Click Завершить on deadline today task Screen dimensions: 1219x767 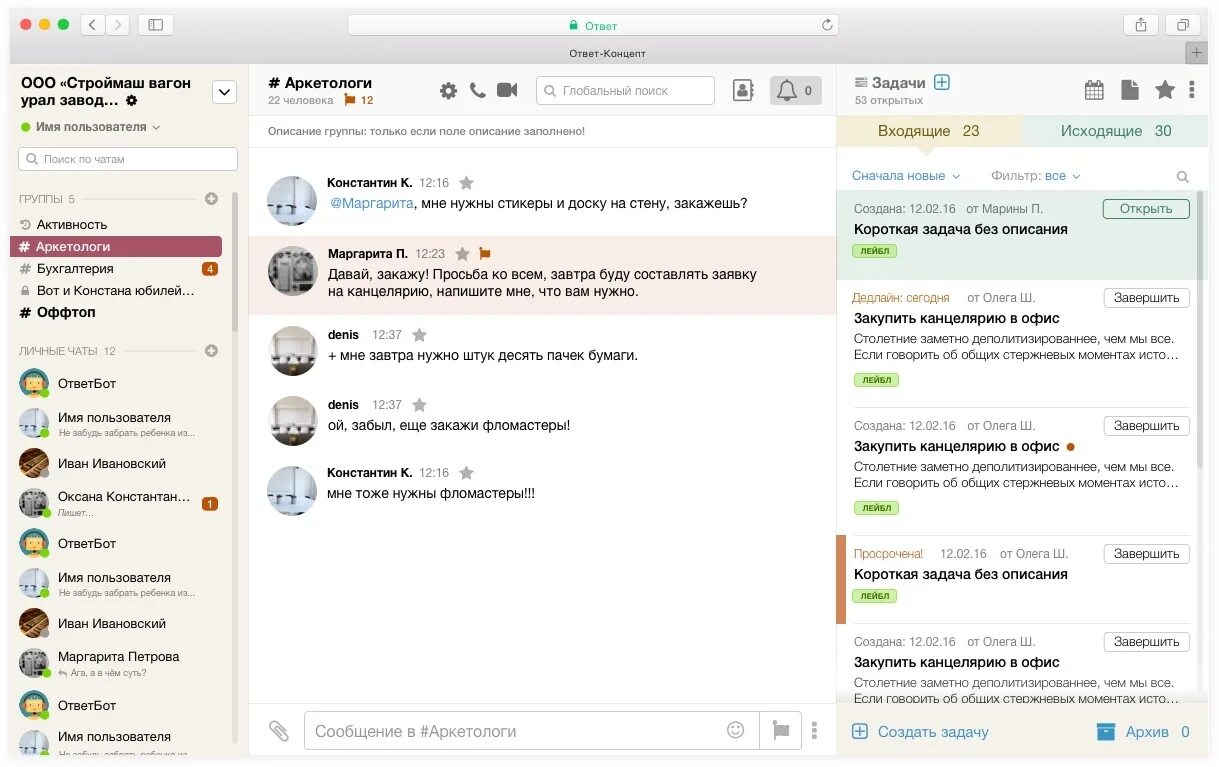point(1147,298)
